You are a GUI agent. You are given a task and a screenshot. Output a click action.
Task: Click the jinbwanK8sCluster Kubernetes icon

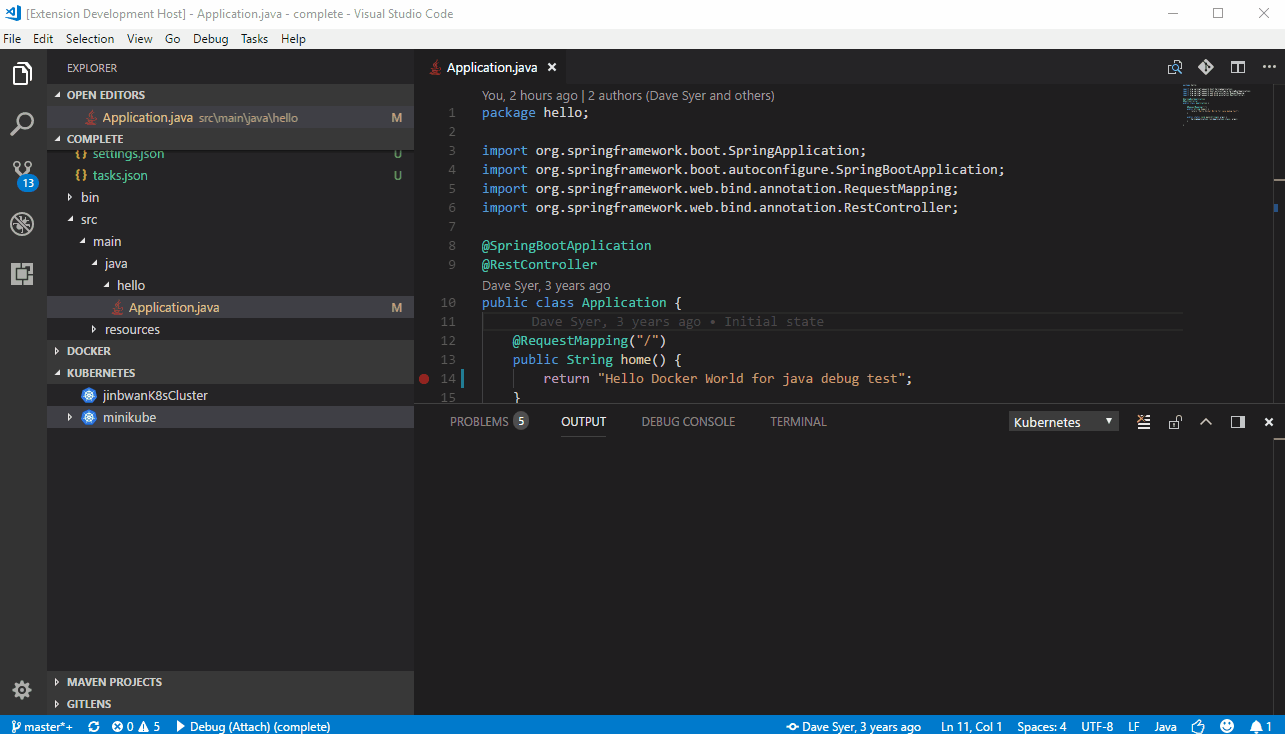pos(89,396)
